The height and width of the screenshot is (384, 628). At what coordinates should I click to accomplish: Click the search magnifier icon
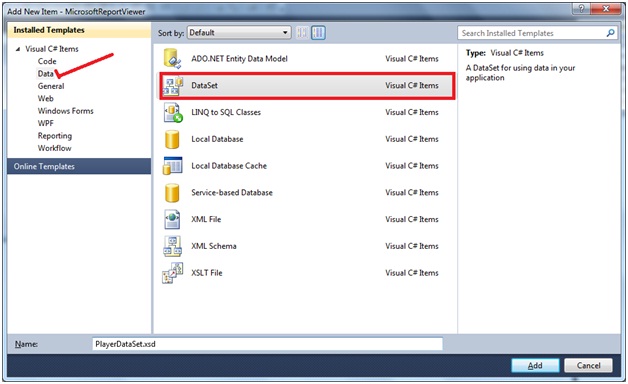(x=610, y=33)
